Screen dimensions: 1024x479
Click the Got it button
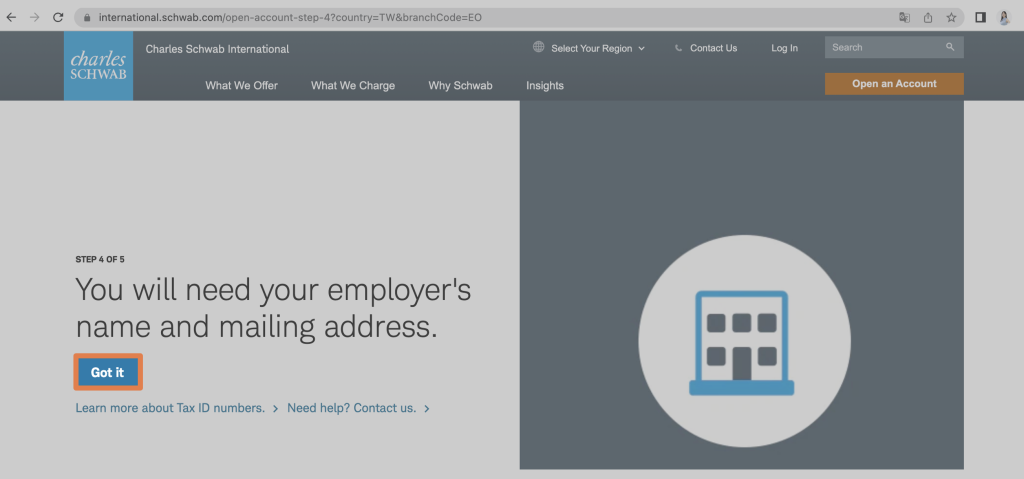pyautogui.click(x=107, y=372)
